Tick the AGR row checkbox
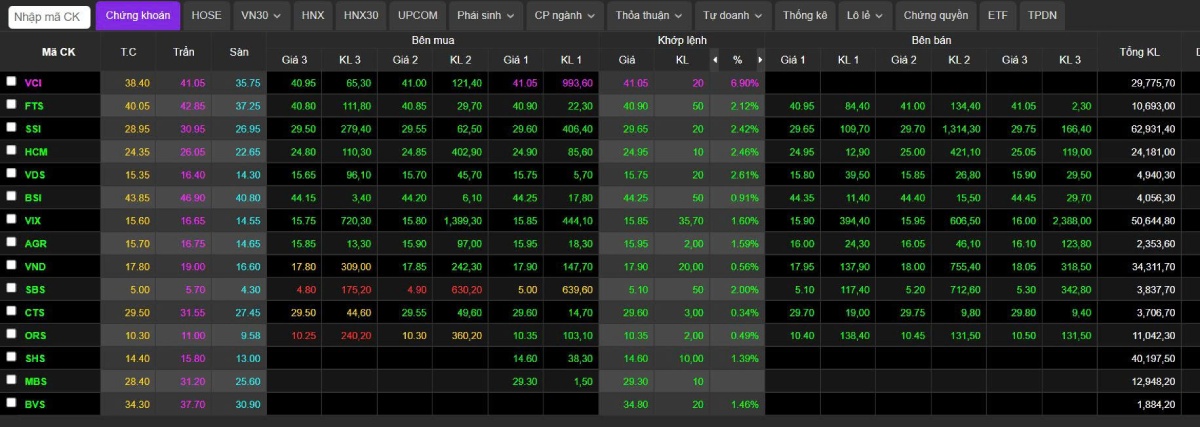 [x=11, y=242]
